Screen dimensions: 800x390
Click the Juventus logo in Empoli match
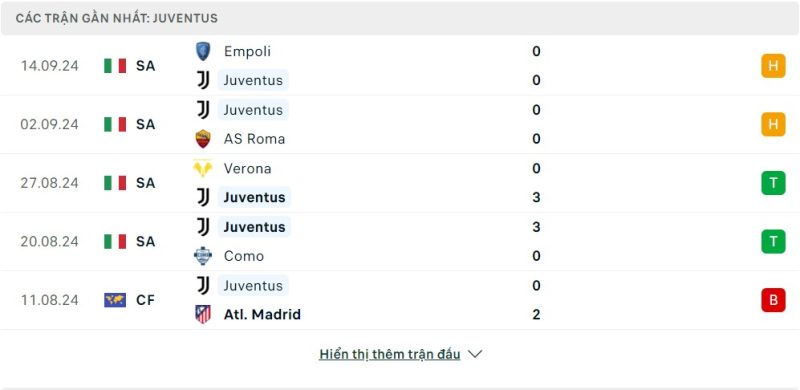point(203,81)
